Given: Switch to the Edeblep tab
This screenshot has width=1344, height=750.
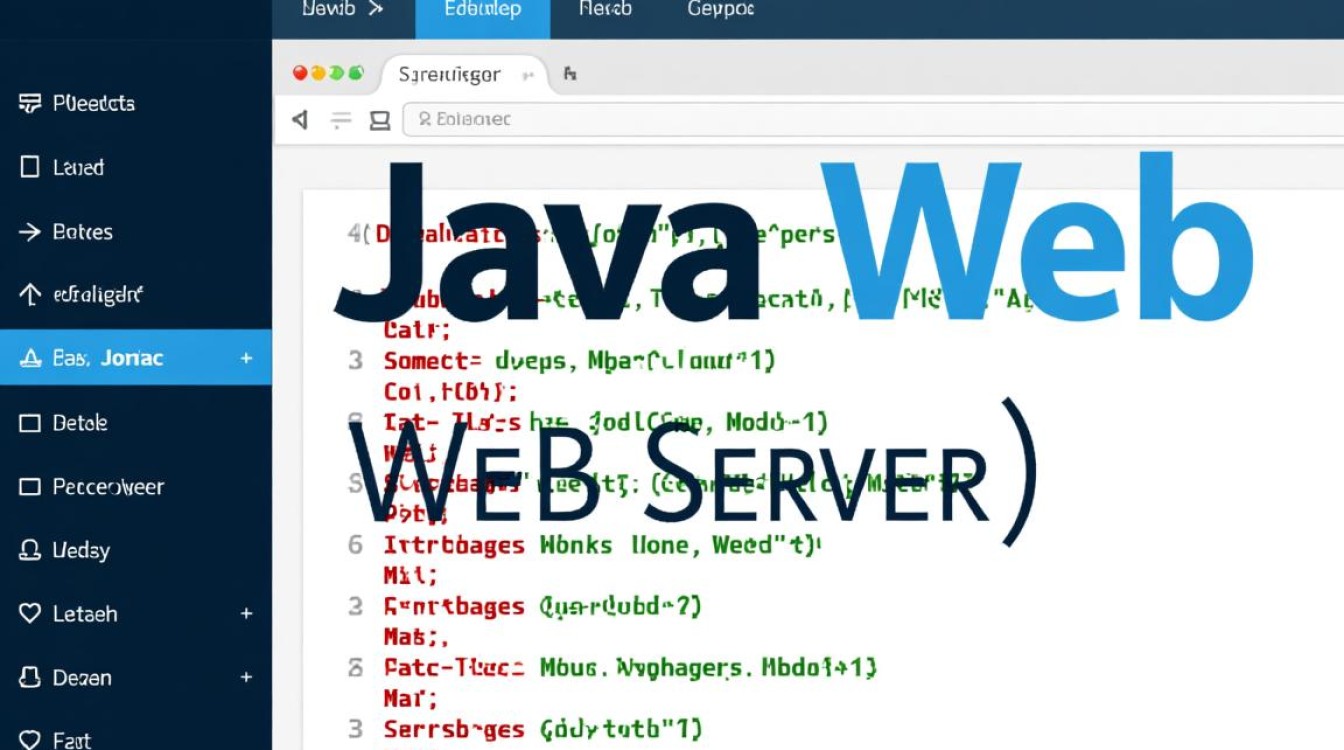Looking at the screenshot, I should click(x=481, y=18).
